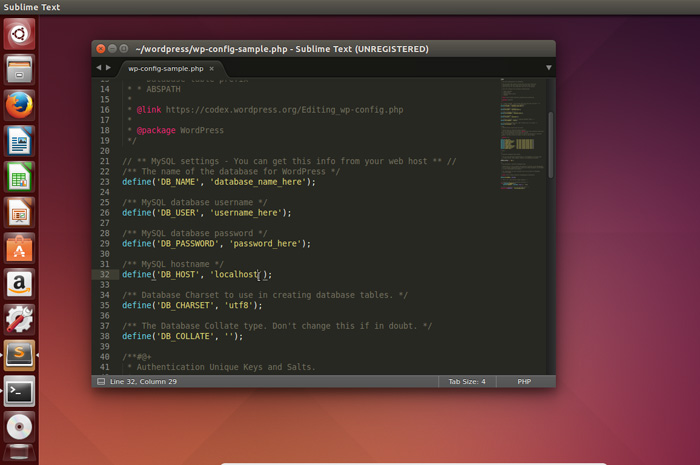Close the wp-config-sample.php tab
This screenshot has height=465, width=700.
[x=212, y=68]
